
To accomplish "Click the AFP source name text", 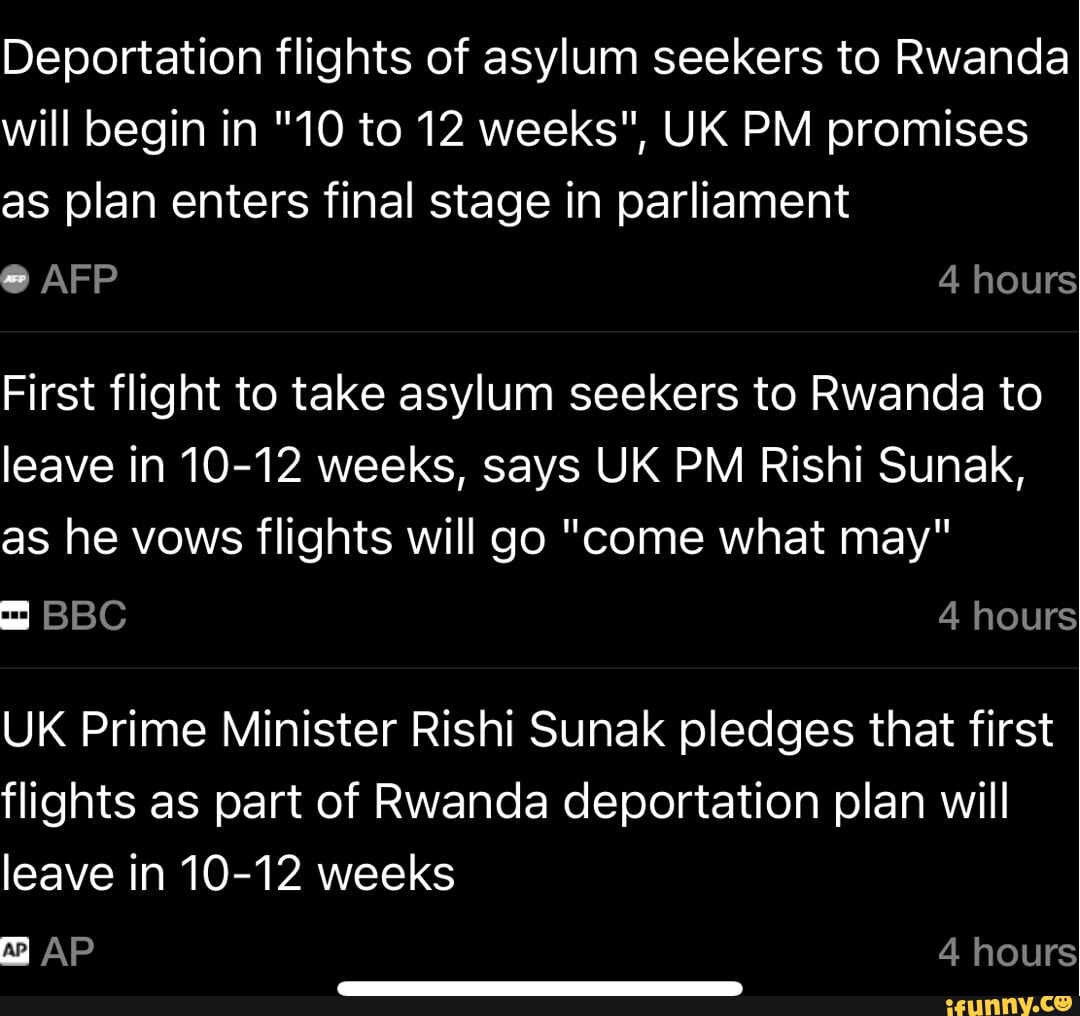I will tap(77, 280).
